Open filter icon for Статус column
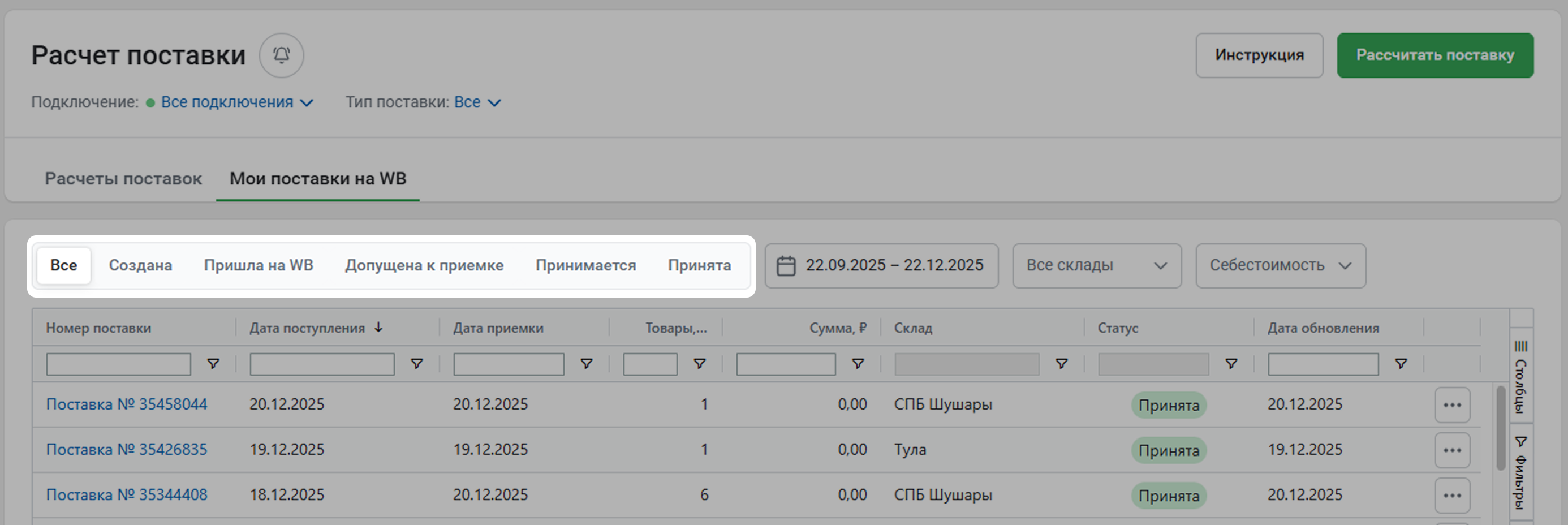Screen dimensions: 1568x525 click(x=1231, y=364)
